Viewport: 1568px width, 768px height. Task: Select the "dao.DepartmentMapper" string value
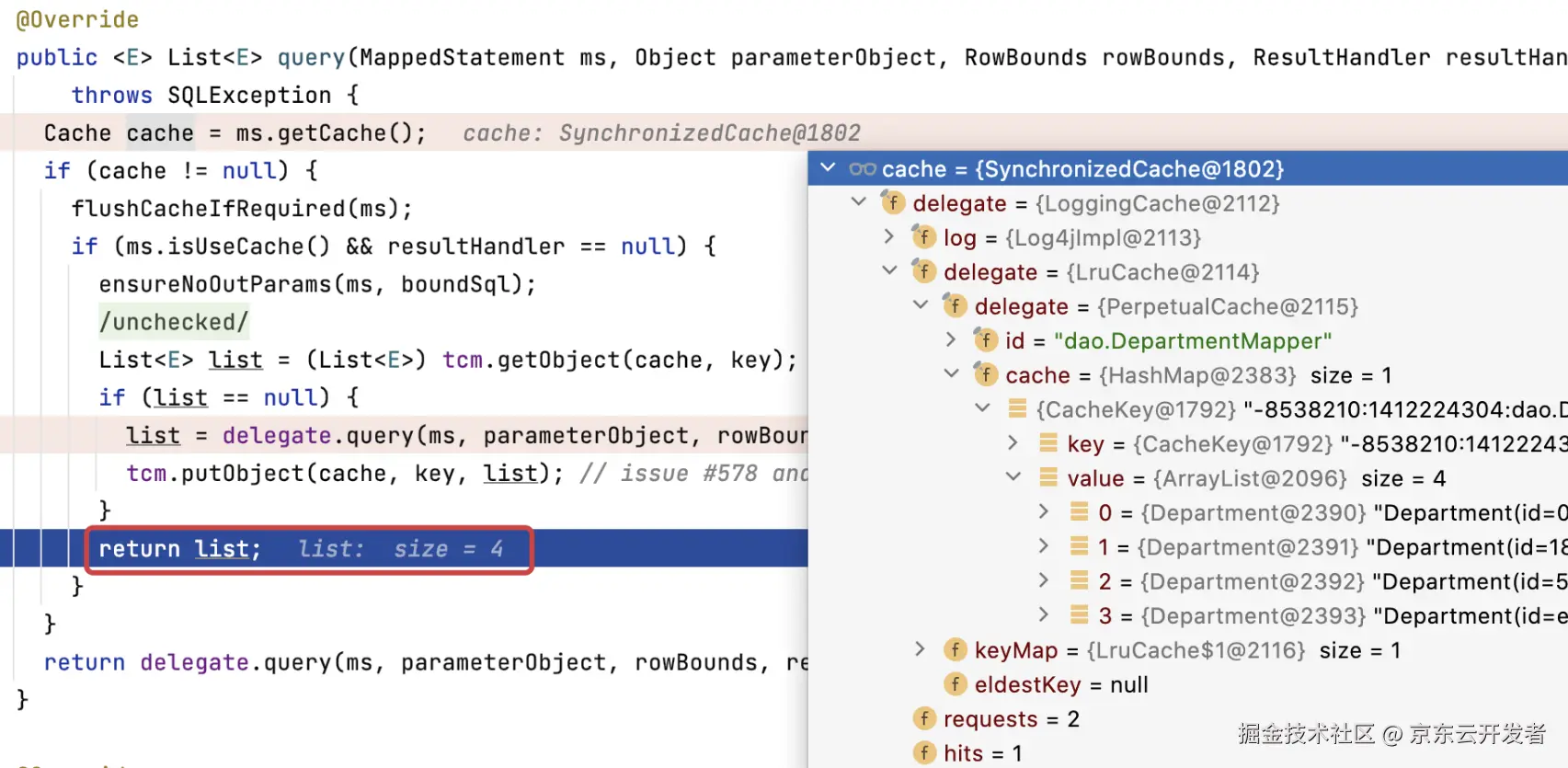[1193, 341]
